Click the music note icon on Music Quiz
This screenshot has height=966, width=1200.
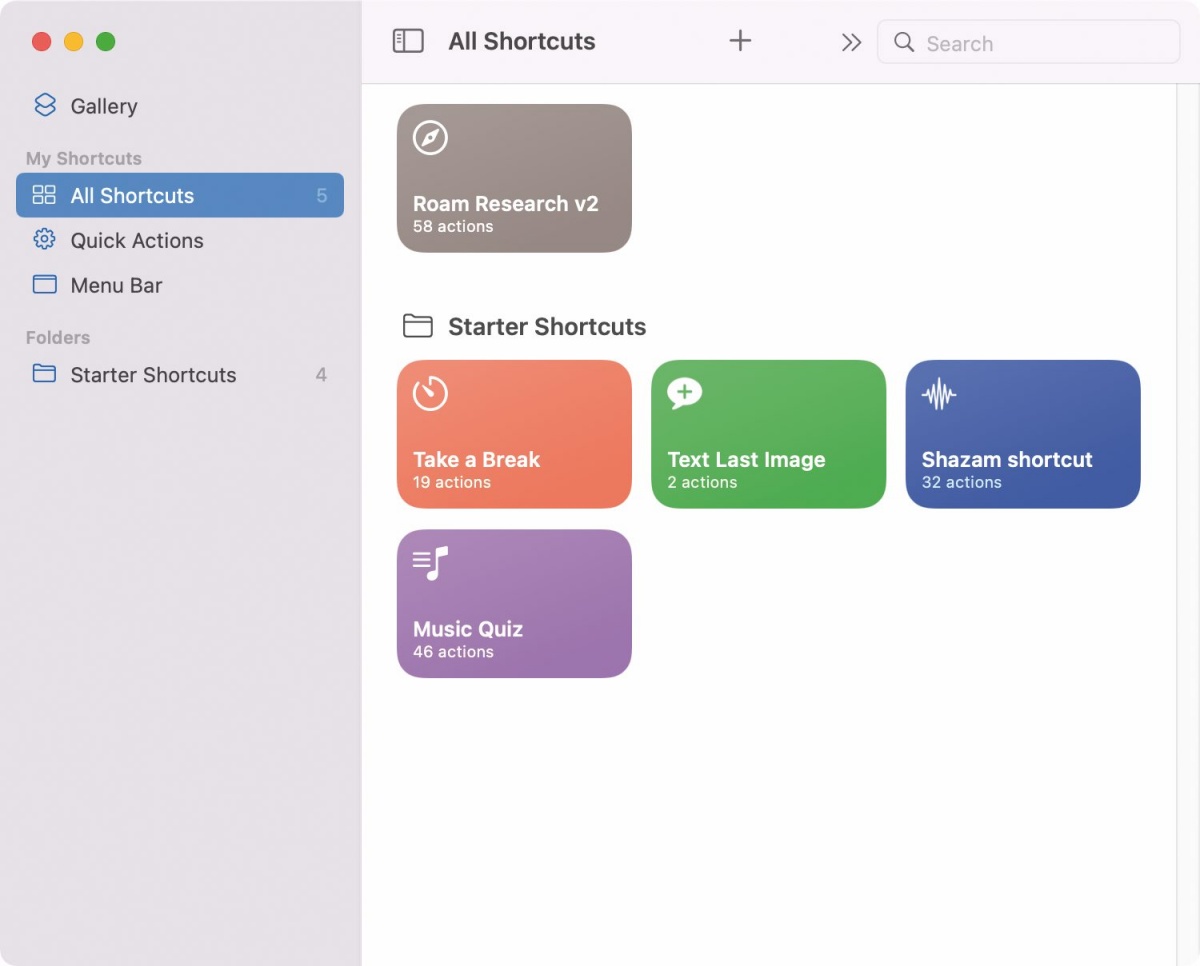point(430,564)
